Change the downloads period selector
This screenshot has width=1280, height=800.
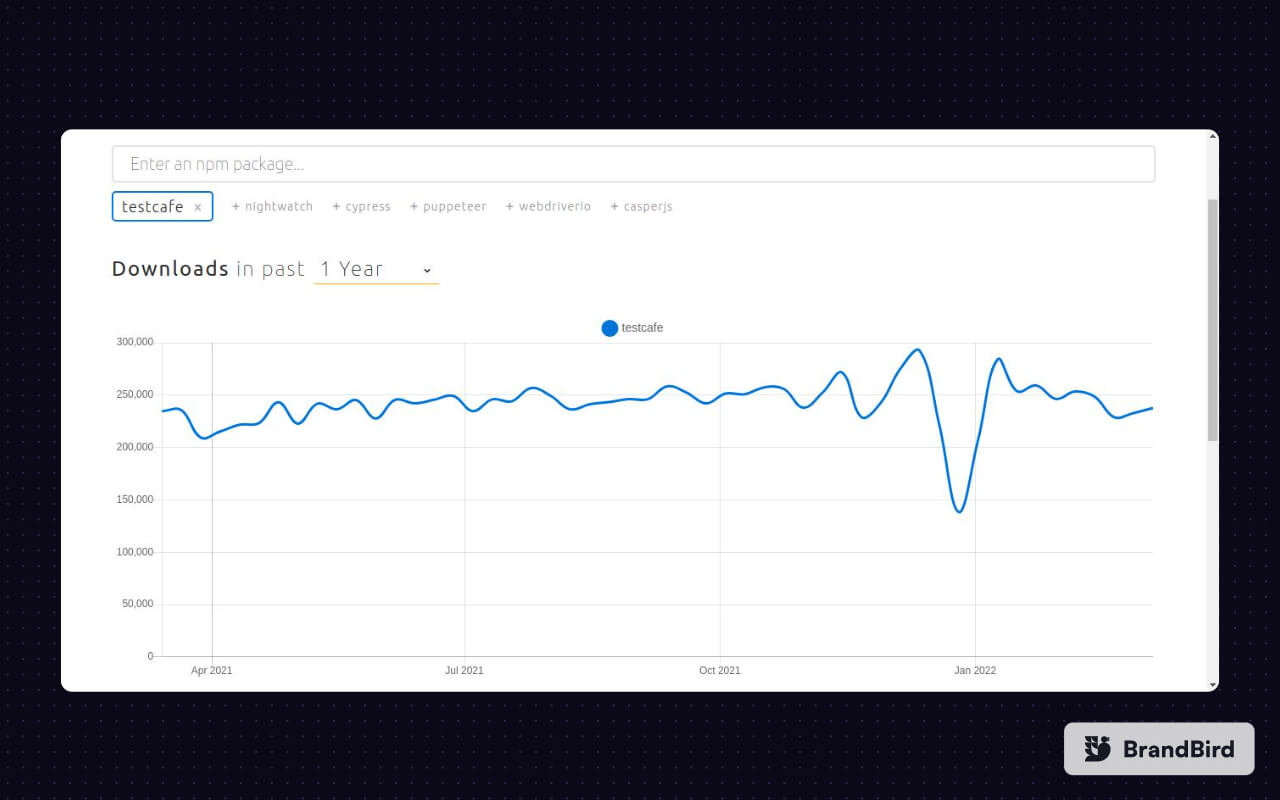point(376,269)
